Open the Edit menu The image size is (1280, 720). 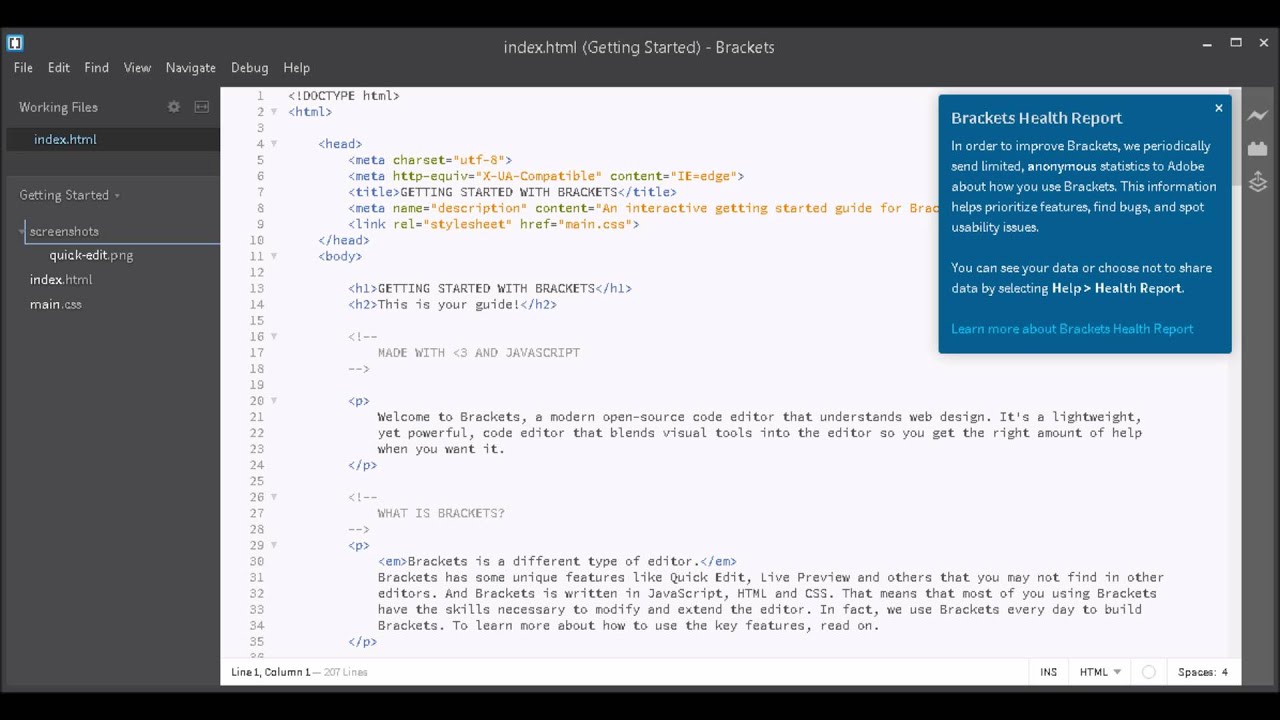[x=59, y=68]
